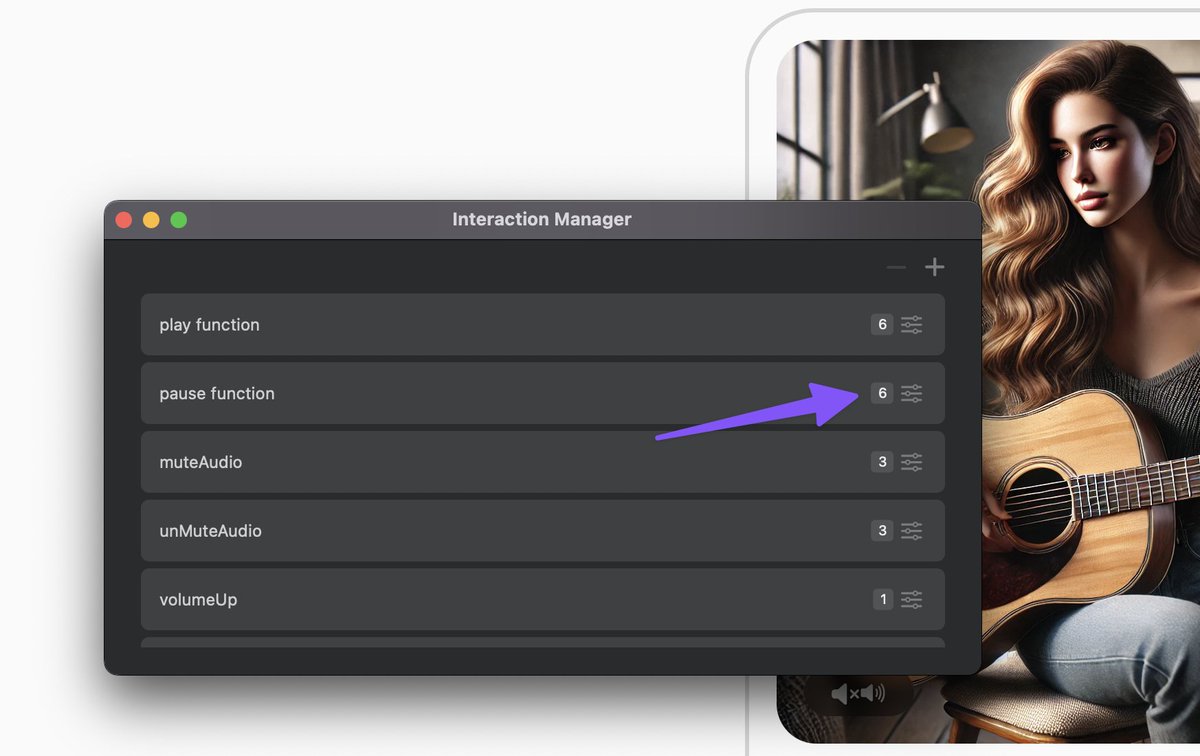
Task: Click the count badge on play function
Action: click(x=881, y=324)
